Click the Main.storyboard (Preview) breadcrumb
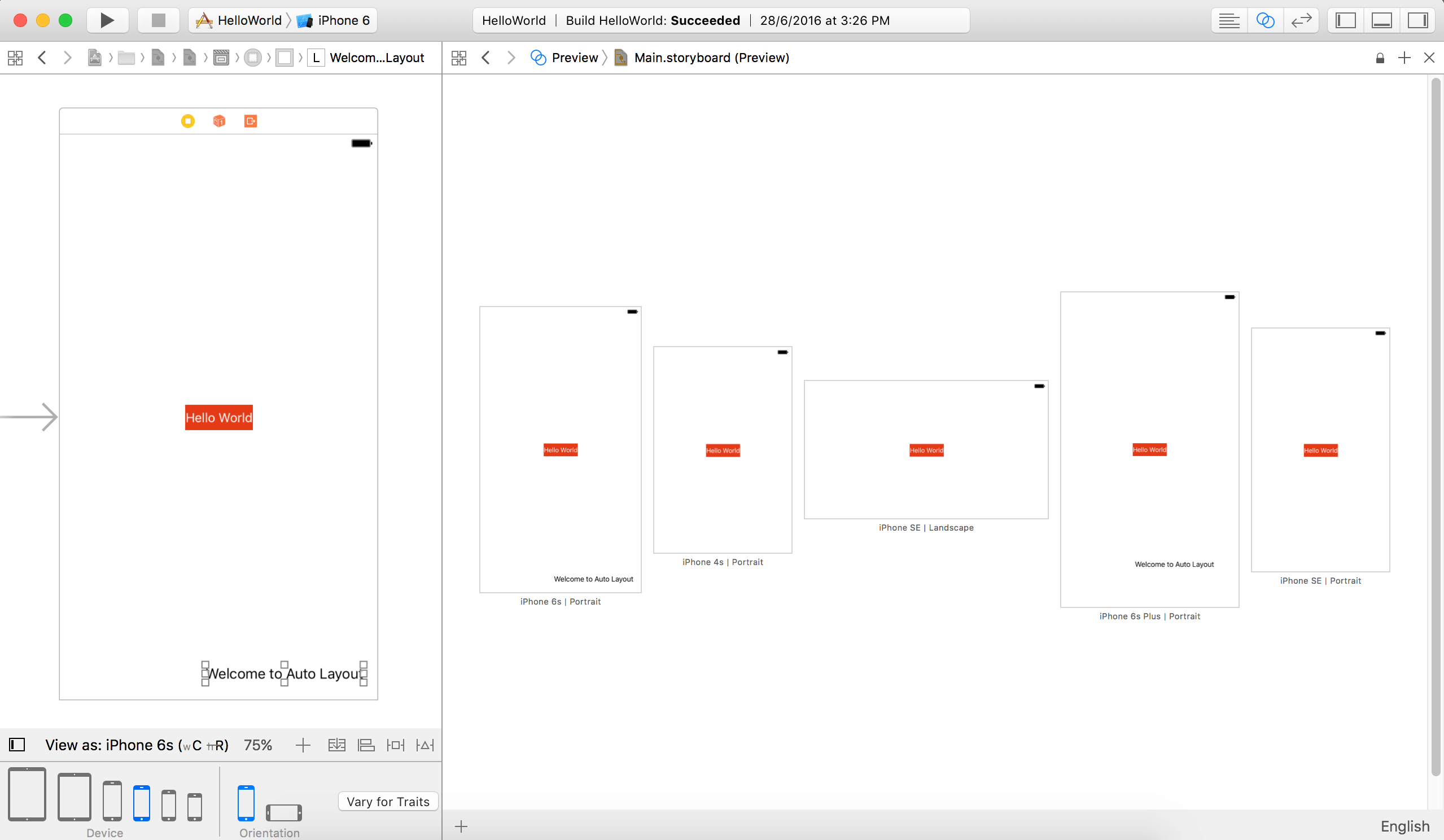This screenshot has height=840, width=1444. point(711,58)
